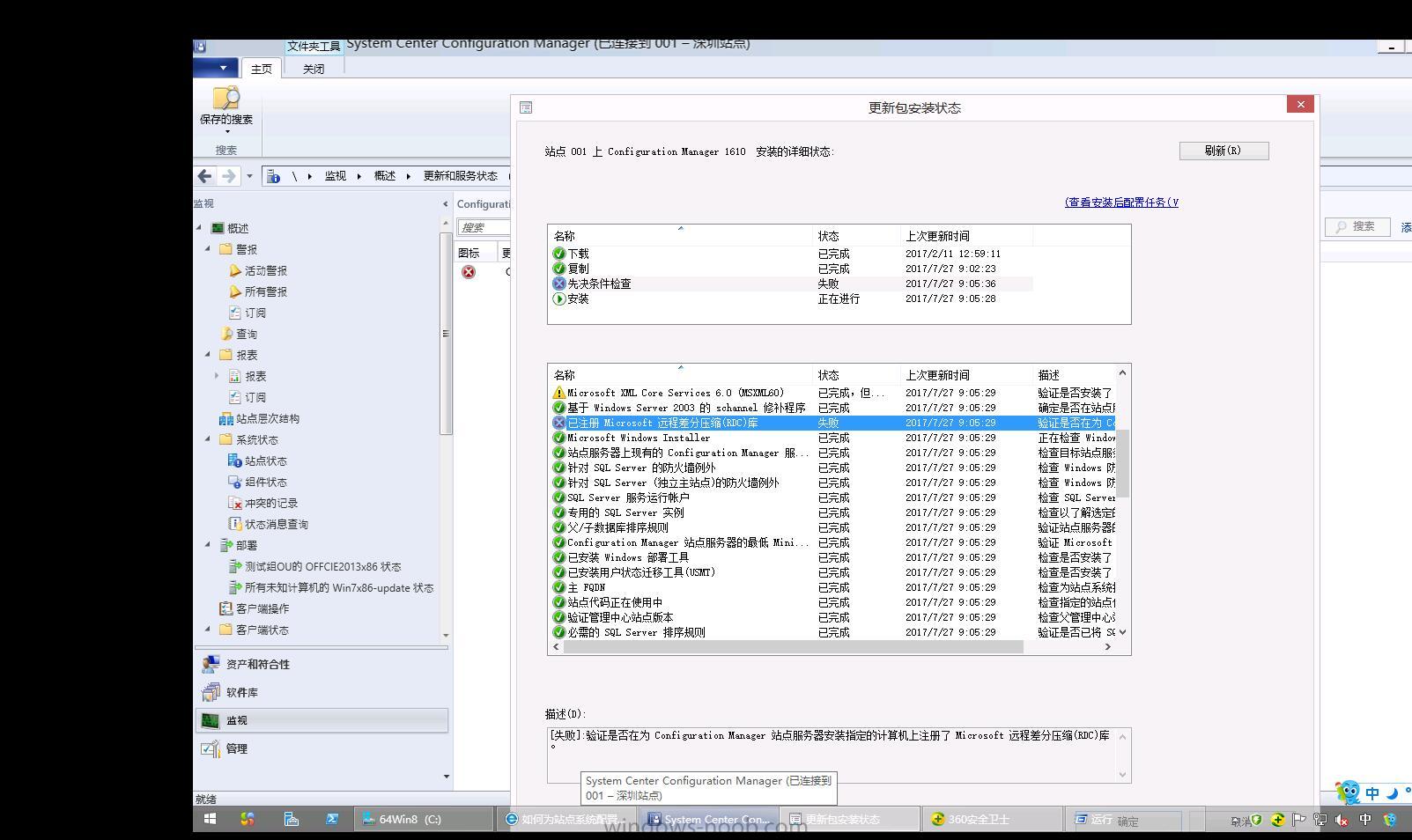Screen dimensions: 1412x840
Task: Open the 冲突的记录 node
Action: (x=270, y=503)
